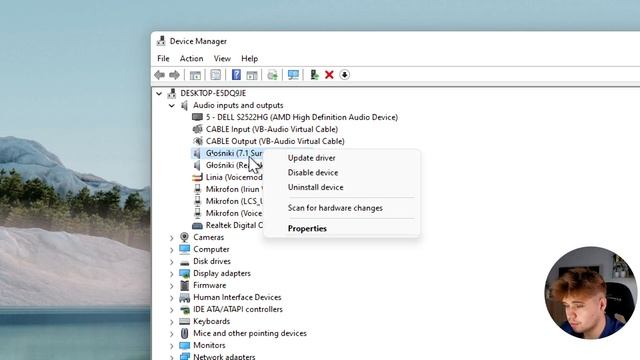The image size is (640, 360).
Task: Click the mouse icon beside Mice and other pointing devices
Action: (x=184, y=333)
